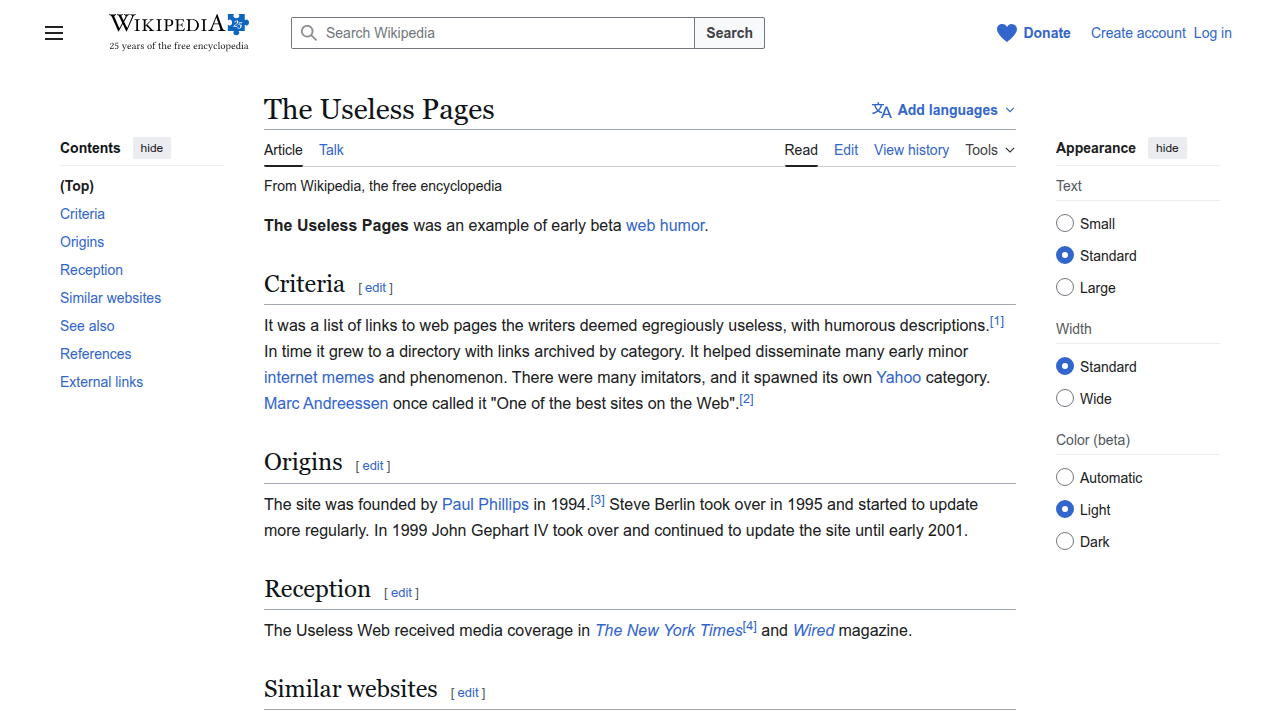Click citation footnote [1]
The image size is (1280, 720).
997,321
